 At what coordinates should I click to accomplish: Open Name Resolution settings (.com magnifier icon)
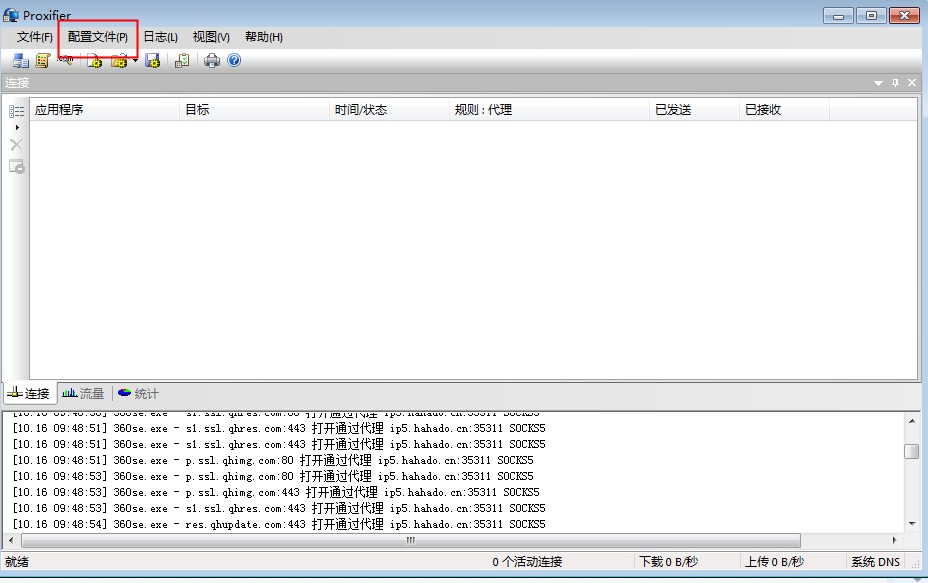click(66, 60)
